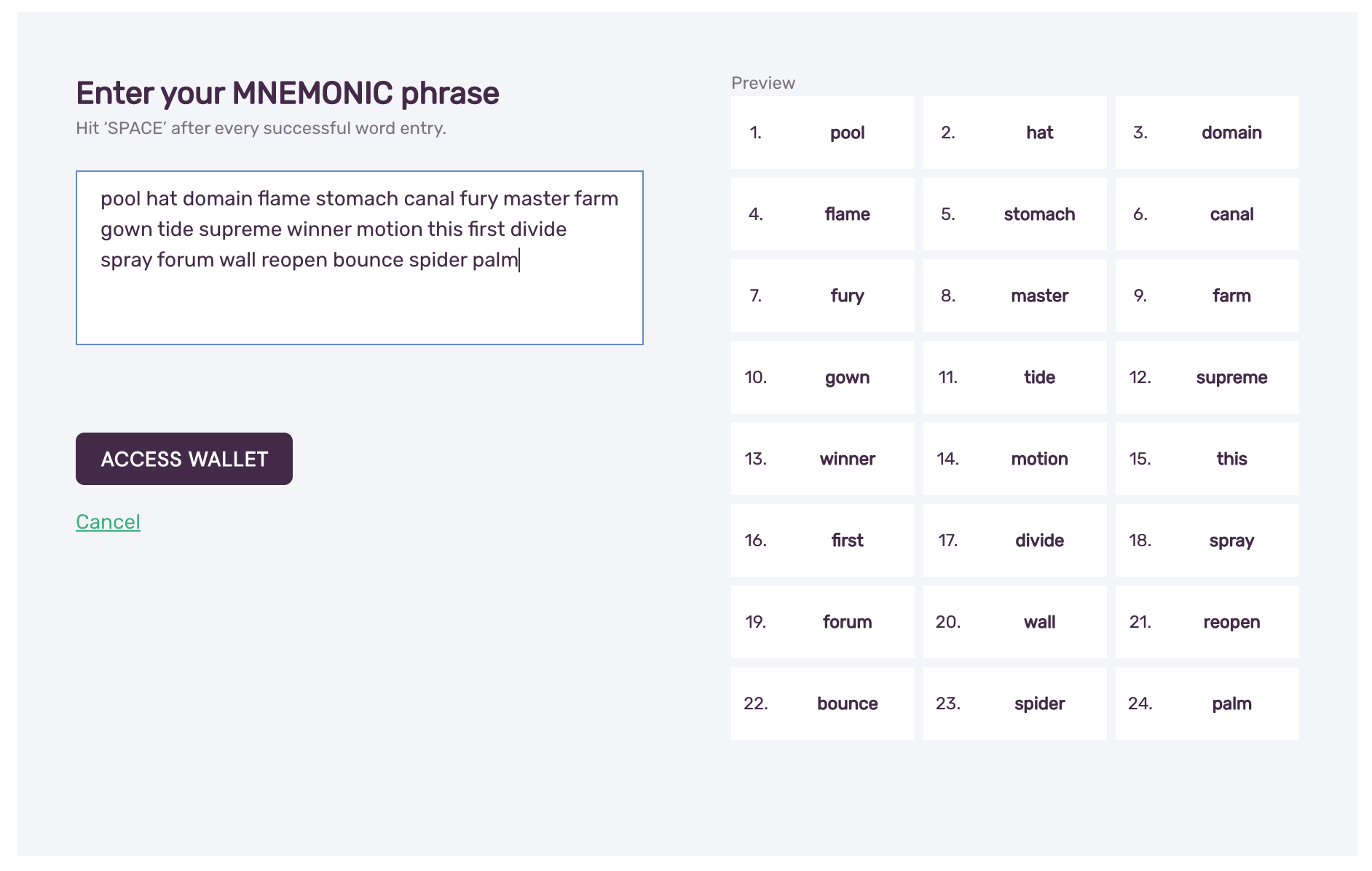Click the ACCESS WALLET button

pyautogui.click(x=184, y=459)
